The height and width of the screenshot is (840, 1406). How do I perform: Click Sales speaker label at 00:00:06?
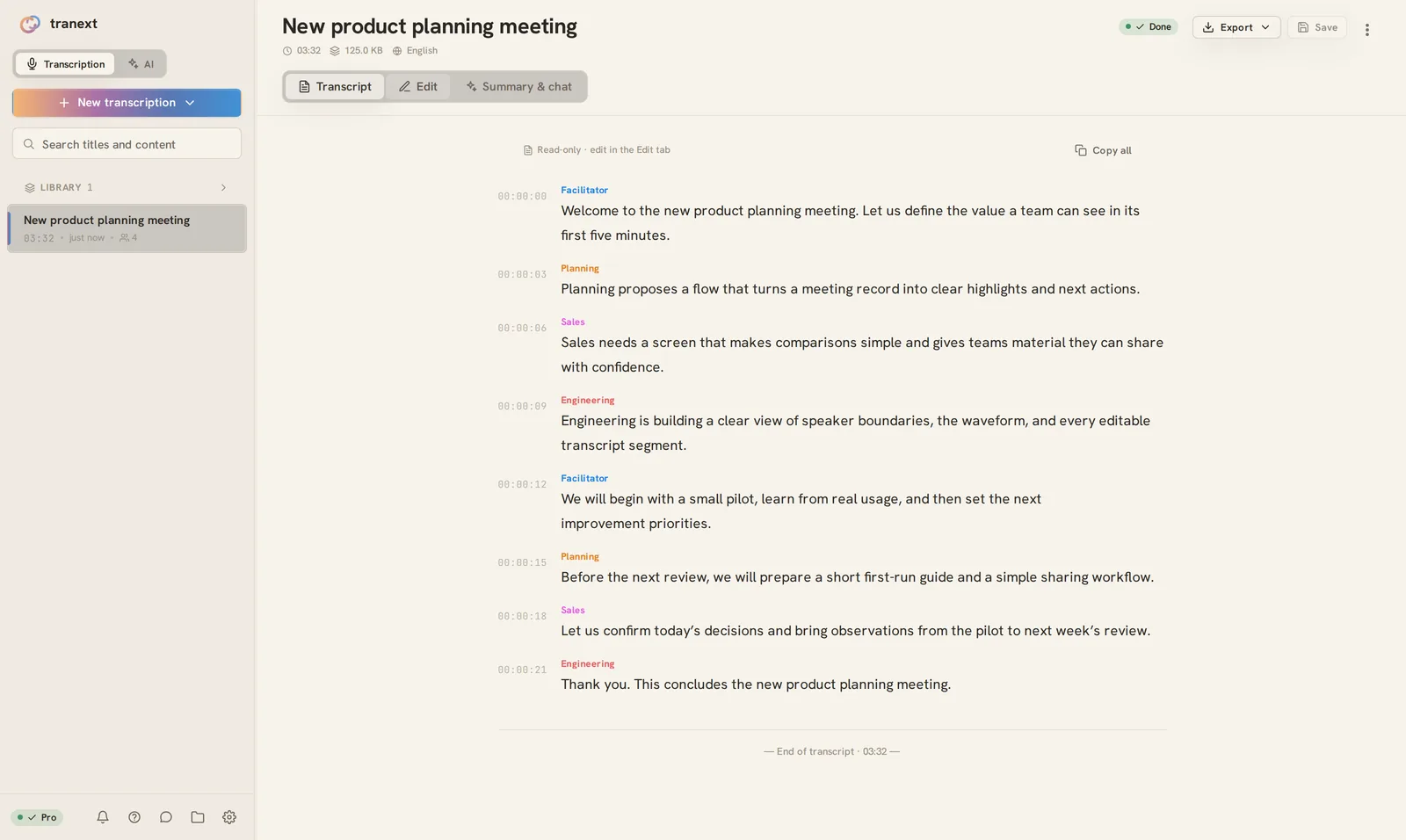[573, 322]
